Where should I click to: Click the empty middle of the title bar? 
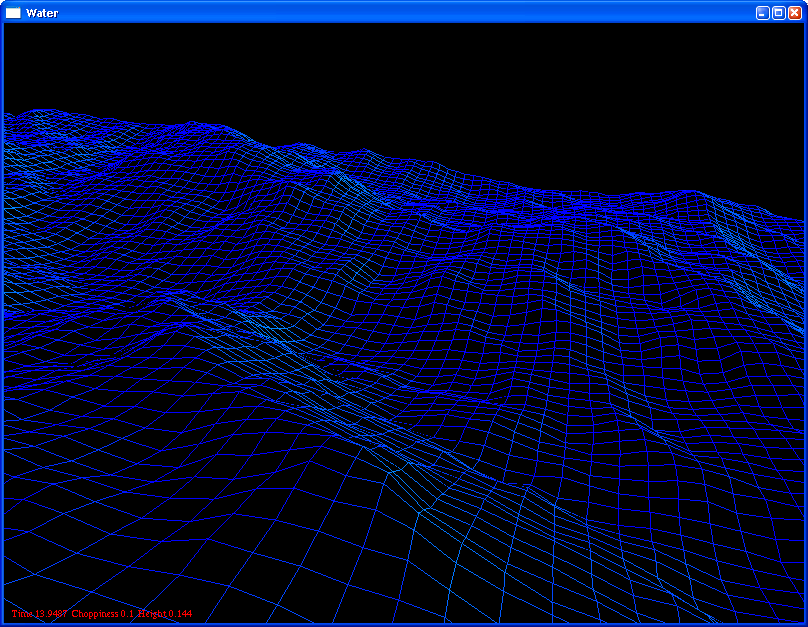coord(400,13)
